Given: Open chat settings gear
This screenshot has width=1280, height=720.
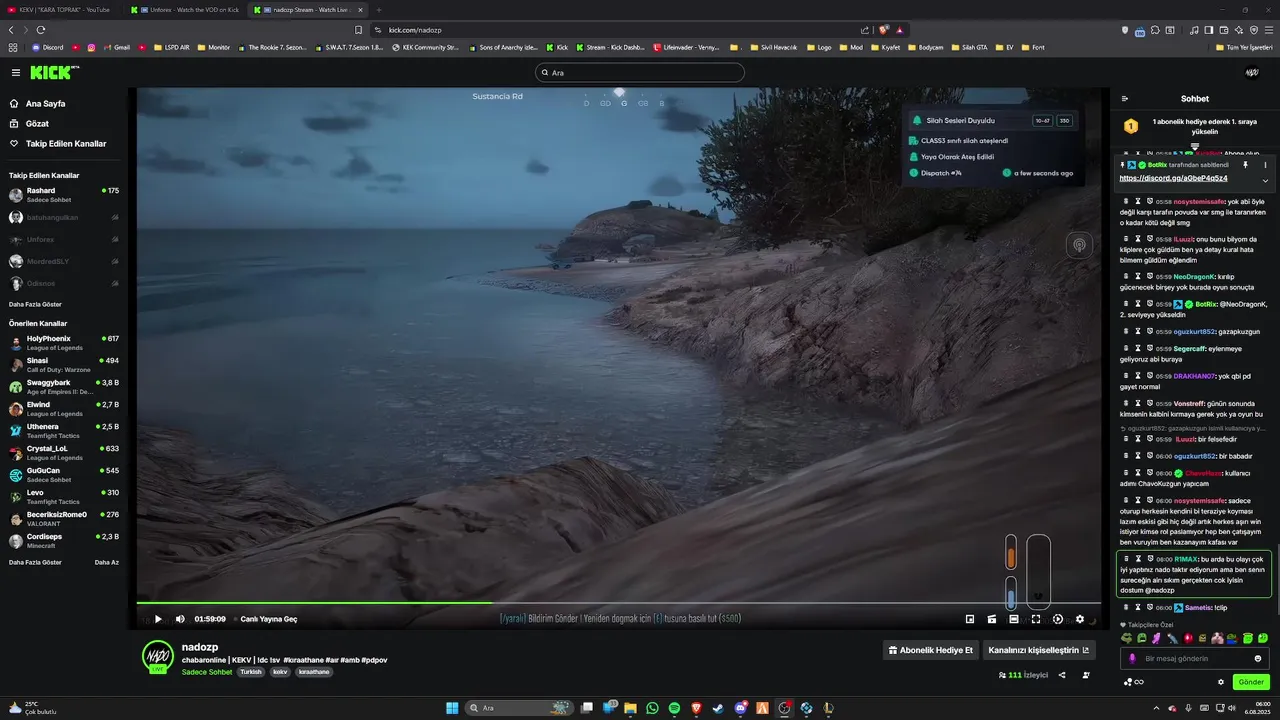Looking at the screenshot, I should [1221, 682].
